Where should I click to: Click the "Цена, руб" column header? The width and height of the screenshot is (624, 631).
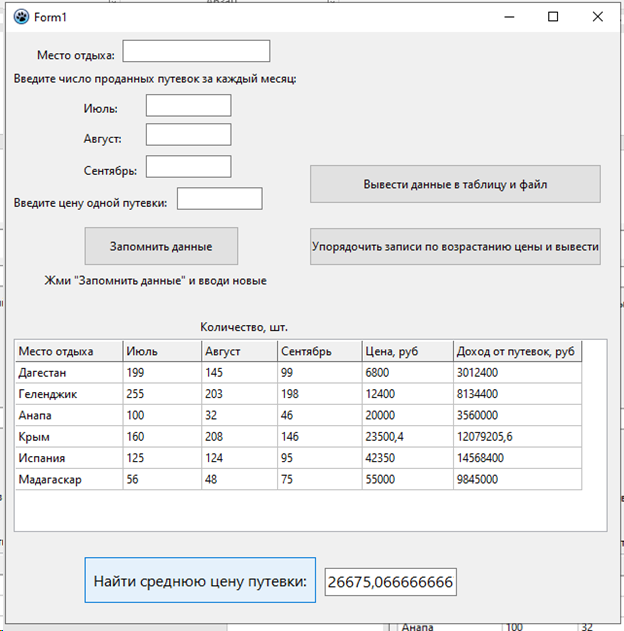point(407,351)
